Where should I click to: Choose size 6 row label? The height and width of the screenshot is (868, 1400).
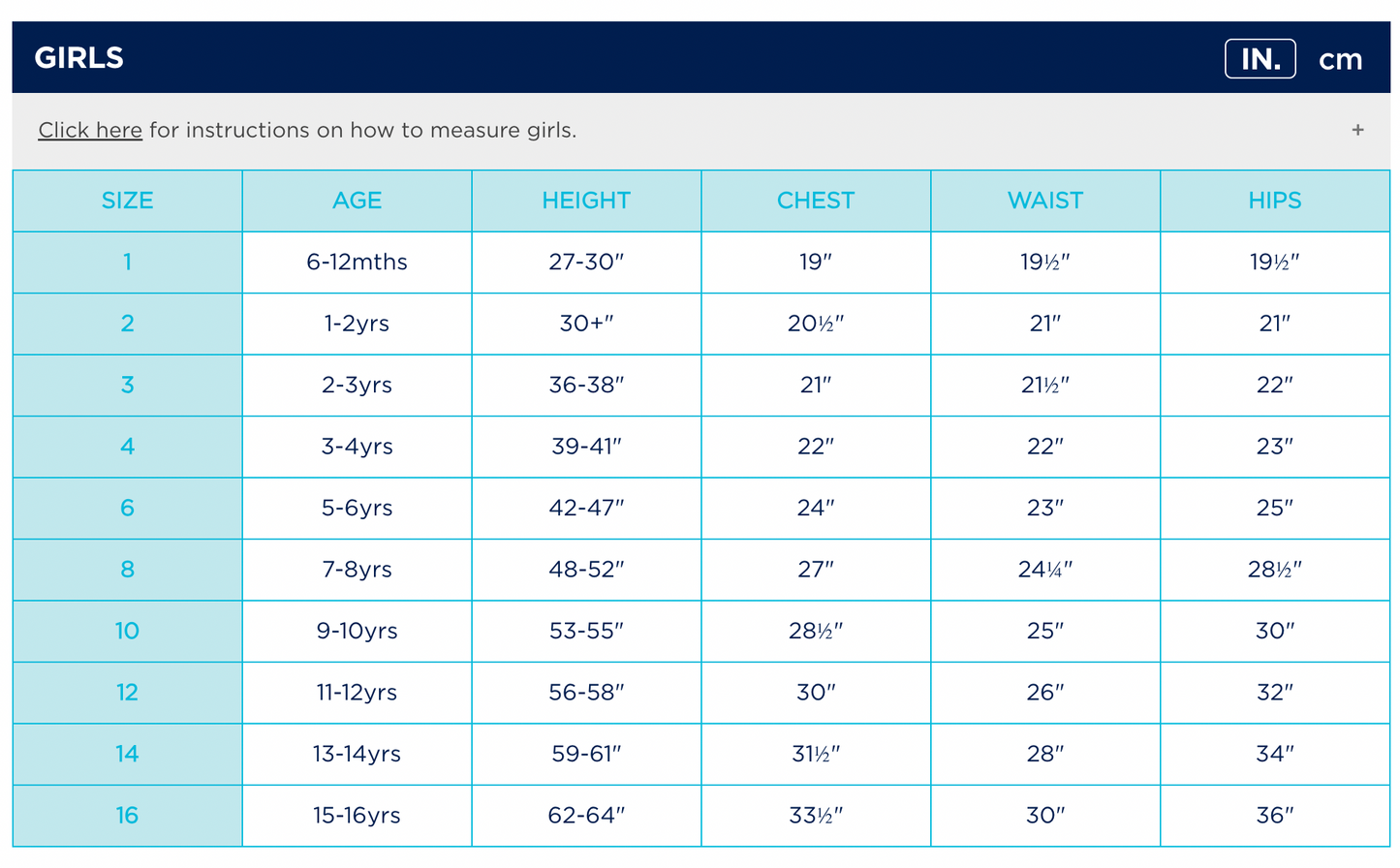point(127,508)
